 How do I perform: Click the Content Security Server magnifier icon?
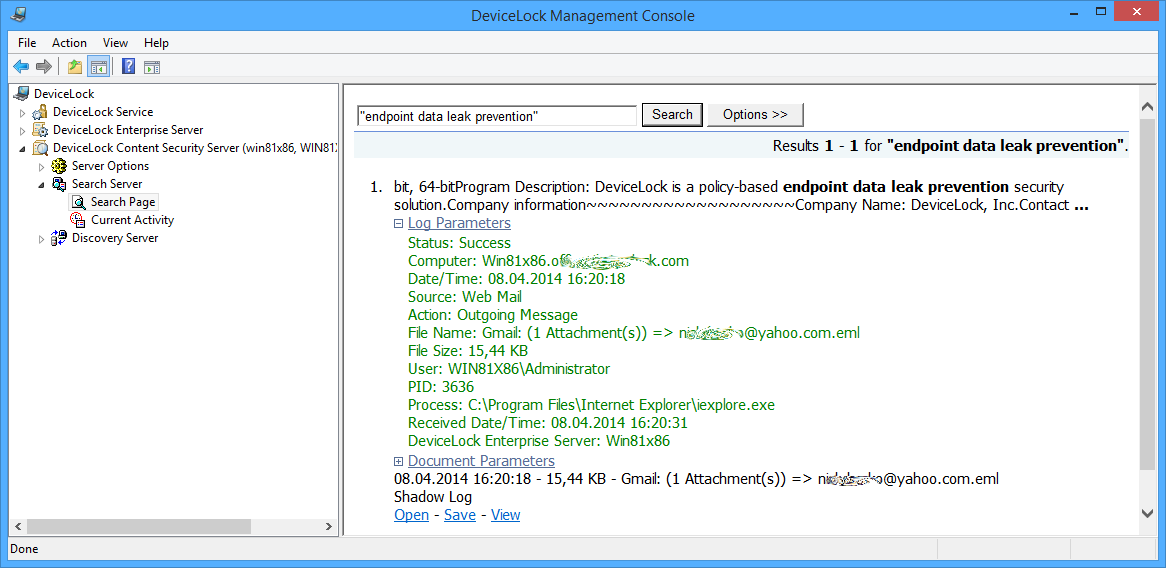pos(41,148)
